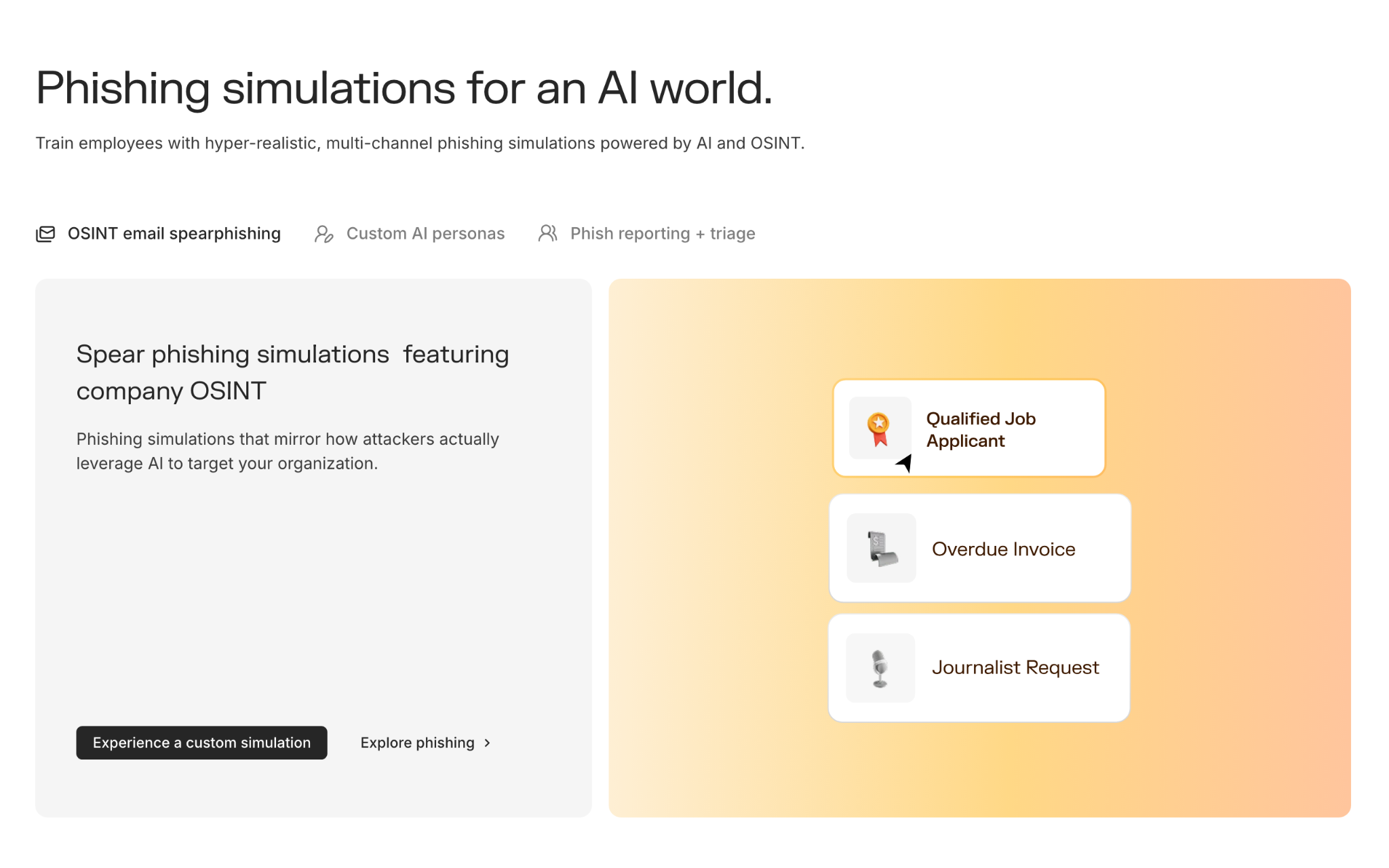Viewport: 1389px width, 868px height.
Task: Pick the Journalist Request card
Action: [979, 668]
